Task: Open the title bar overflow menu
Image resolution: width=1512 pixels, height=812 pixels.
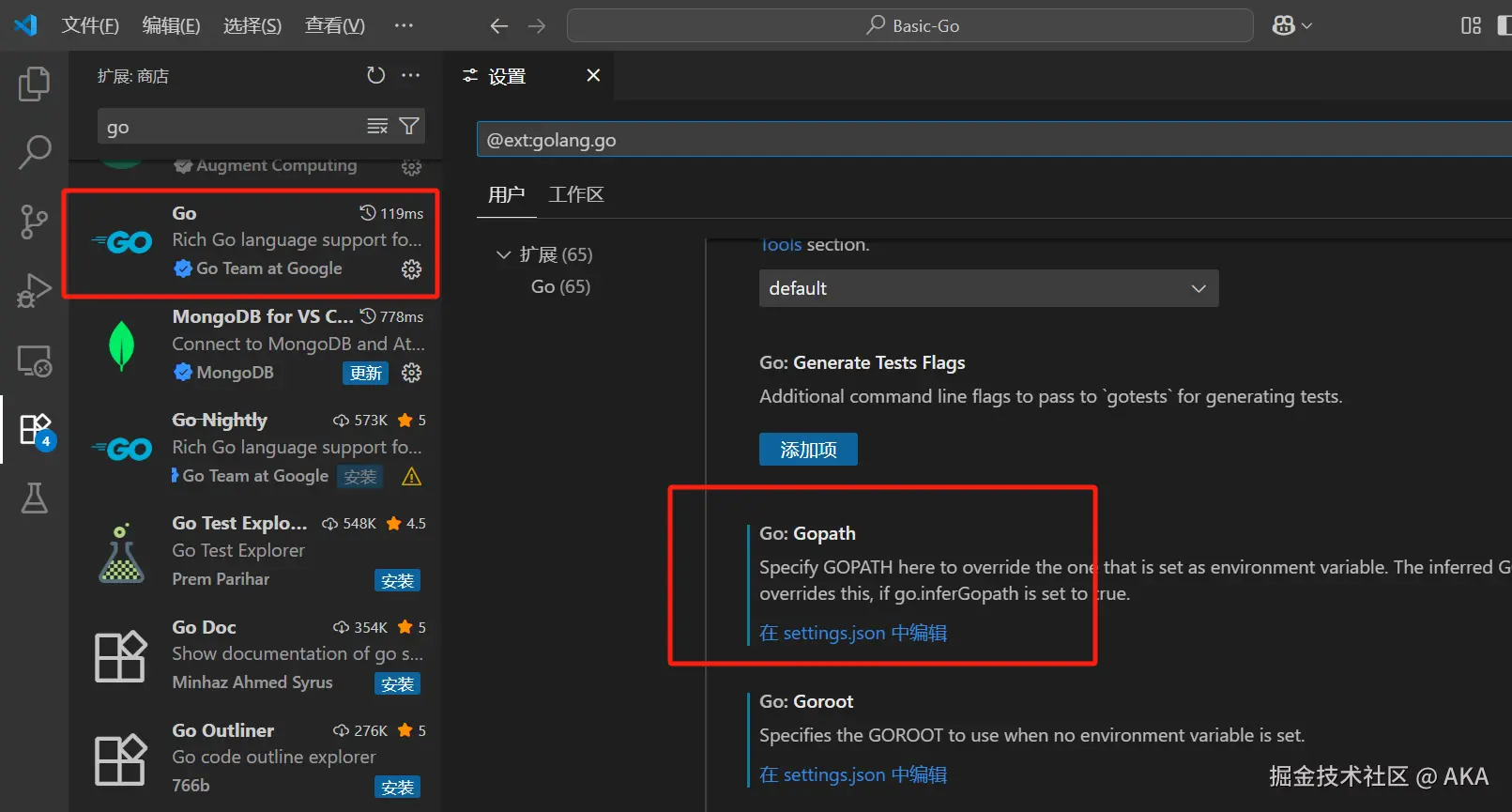Action: pyautogui.click(x=404, y=25)
